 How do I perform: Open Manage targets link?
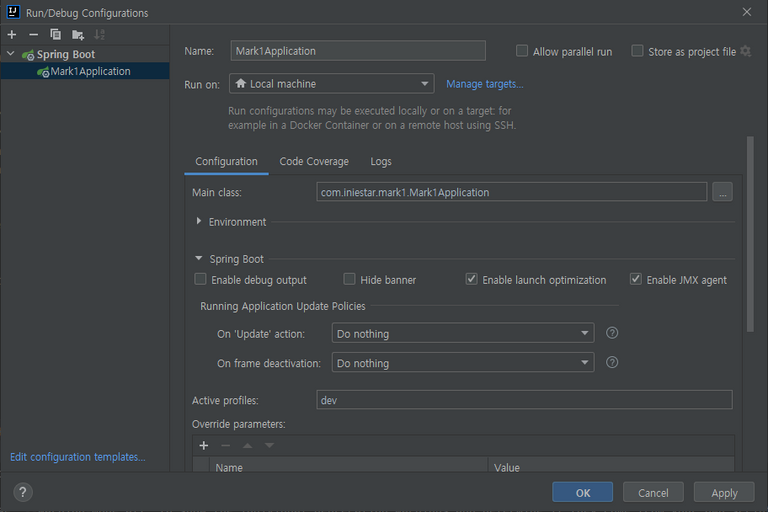485,84
